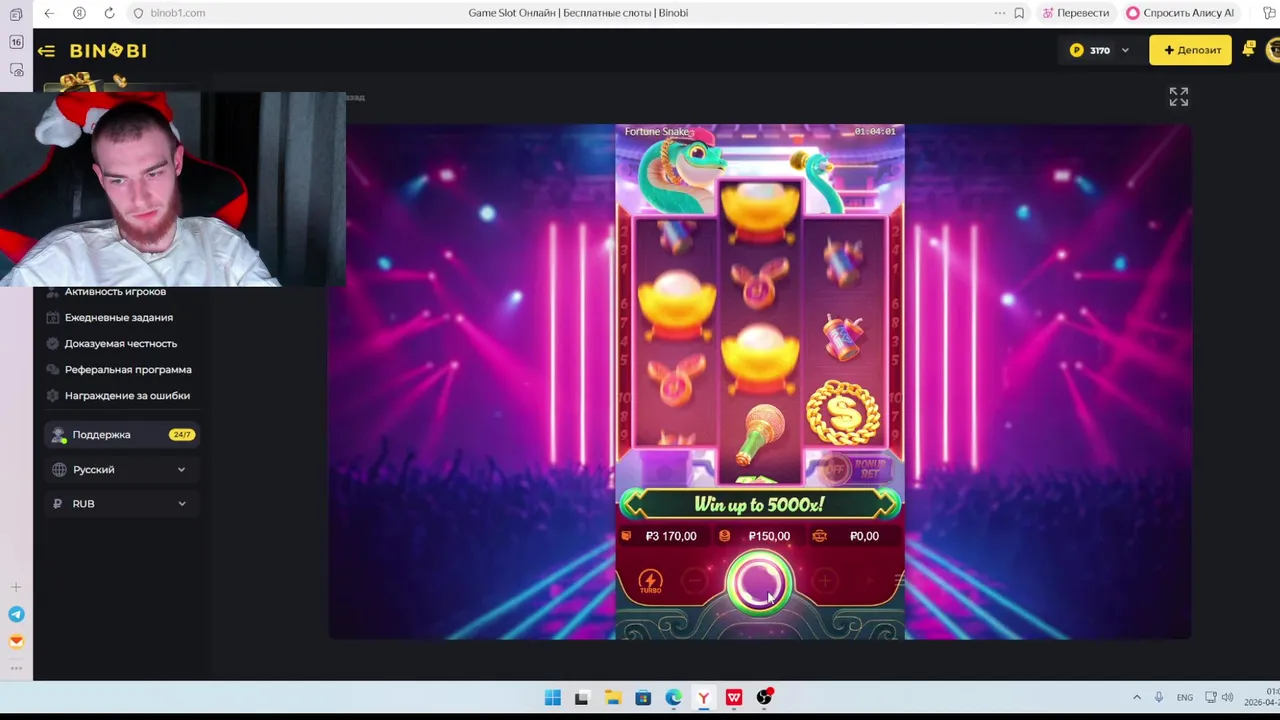Spin the slot with the round button
Viewport: 1280px width, 720px height.
click(x=759, y=582)
